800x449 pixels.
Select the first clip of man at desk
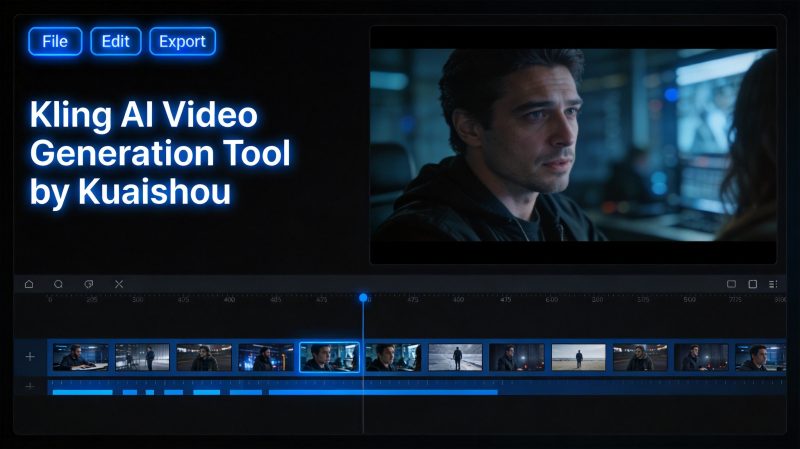tap(81, 357)
